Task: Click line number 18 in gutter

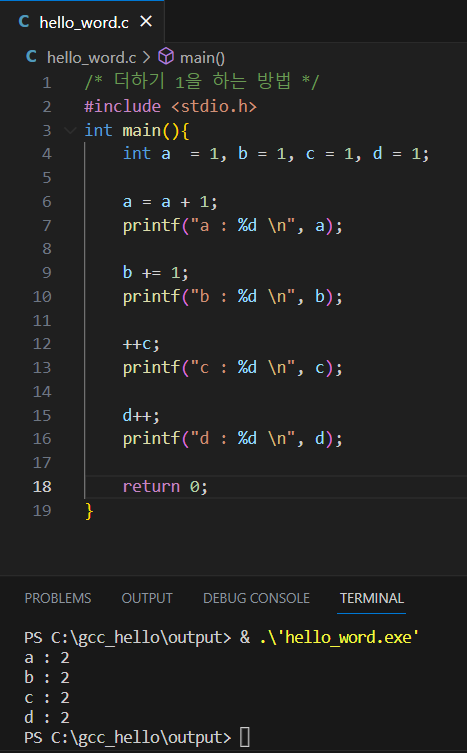Action: tap(42, 486)
